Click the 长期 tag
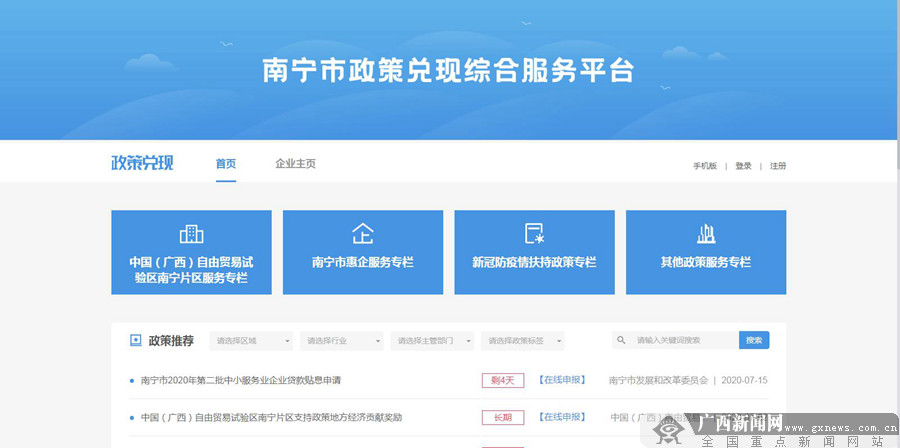The width and height of the screenshot is (900, 448). pyautogui.click(x=503, y=418)
